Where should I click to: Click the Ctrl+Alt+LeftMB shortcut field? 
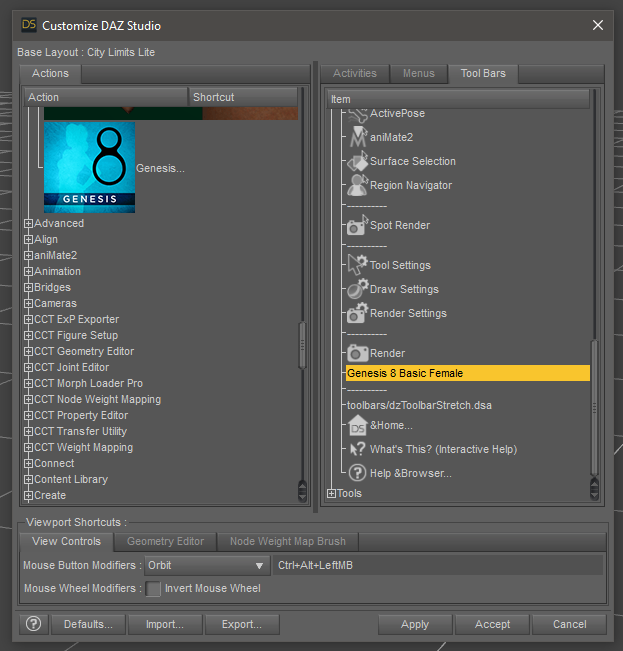438,565
